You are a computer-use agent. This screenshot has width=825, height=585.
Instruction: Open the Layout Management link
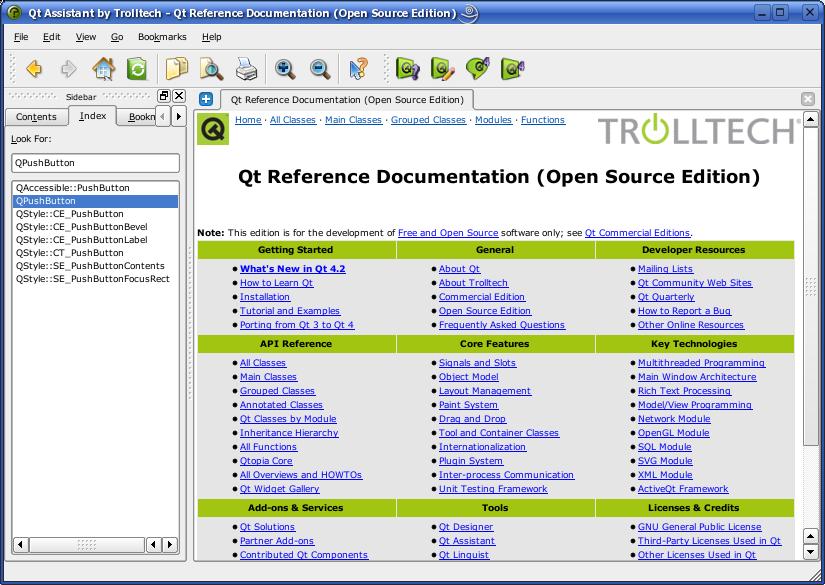pos(485,391)
